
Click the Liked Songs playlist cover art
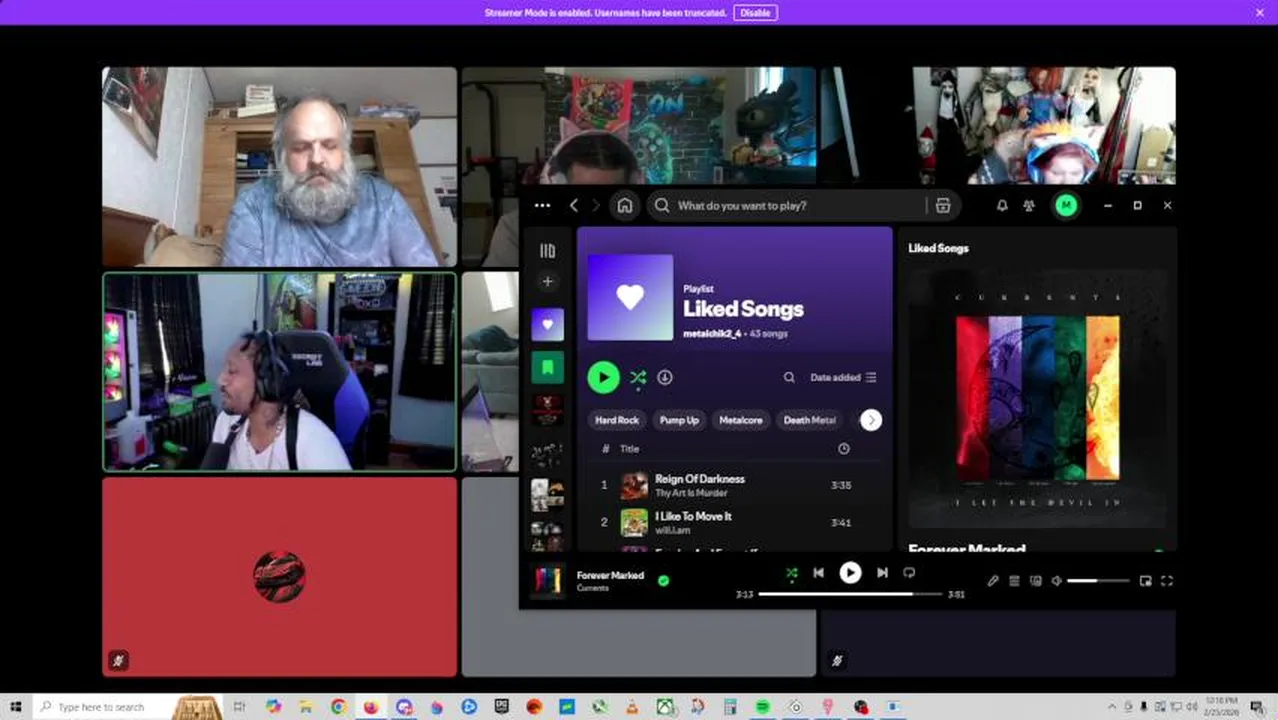click(x=630, y=297)
